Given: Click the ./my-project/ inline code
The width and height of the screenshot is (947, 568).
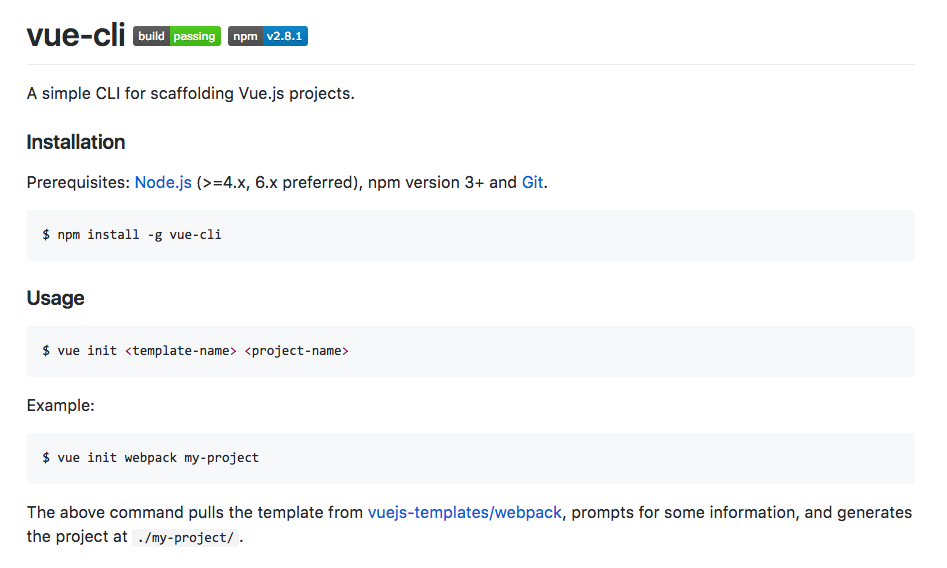Looking at the screenshot, I should [185, 537].
